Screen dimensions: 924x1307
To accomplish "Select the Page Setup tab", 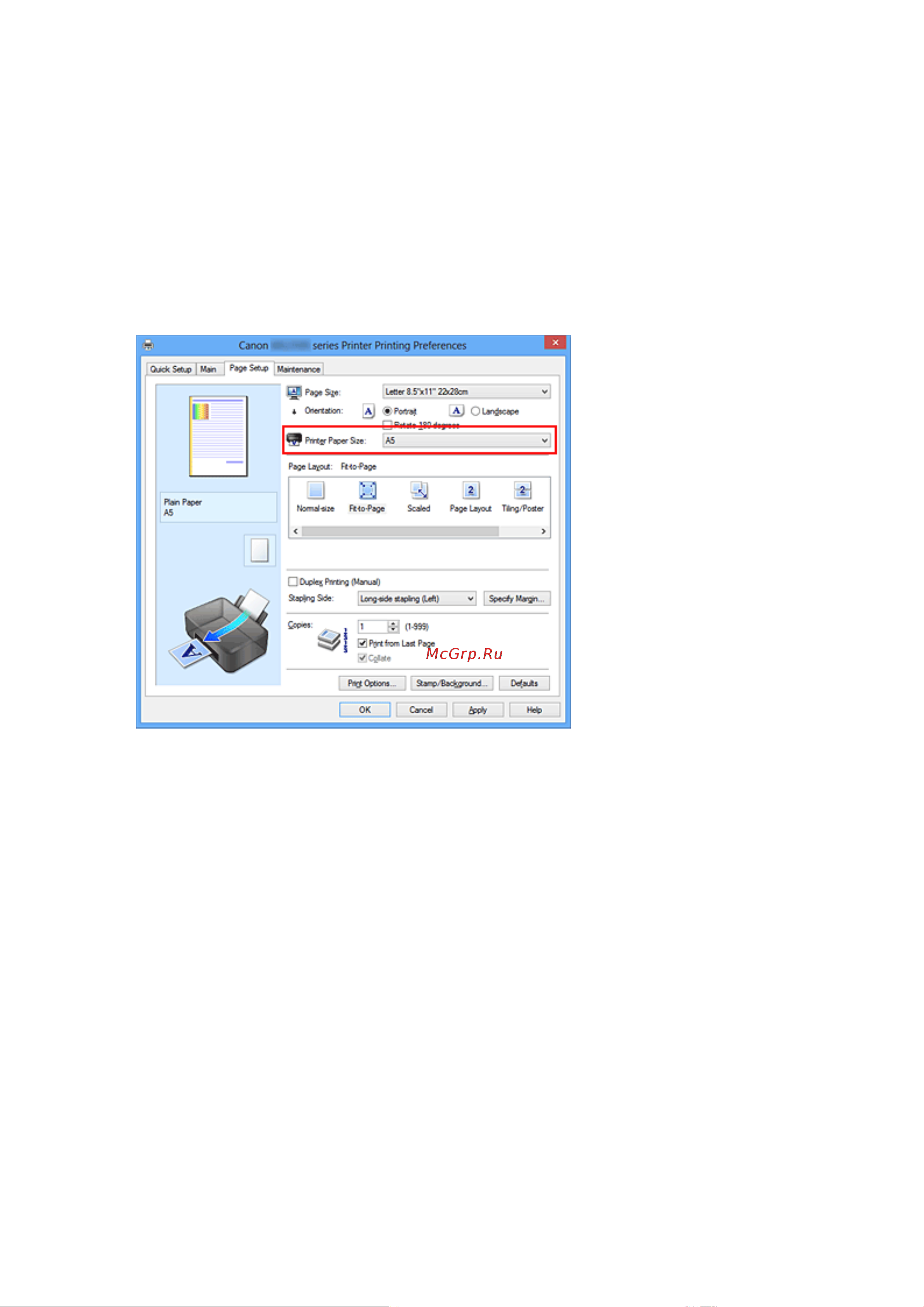I will [x=249, y=368].
